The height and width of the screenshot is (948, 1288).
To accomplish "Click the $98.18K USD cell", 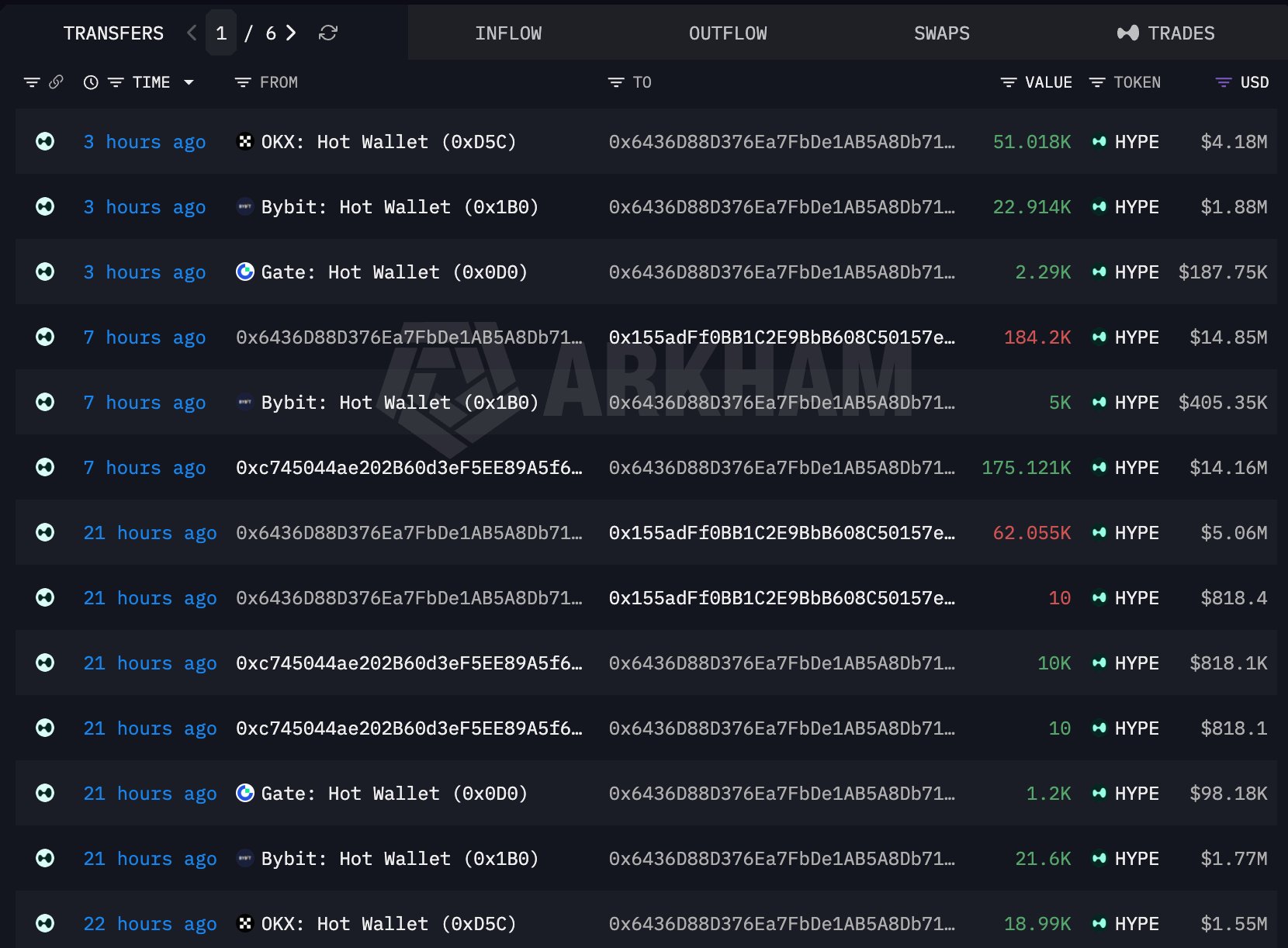I will pyautogui.click(x=1228, y=794).
